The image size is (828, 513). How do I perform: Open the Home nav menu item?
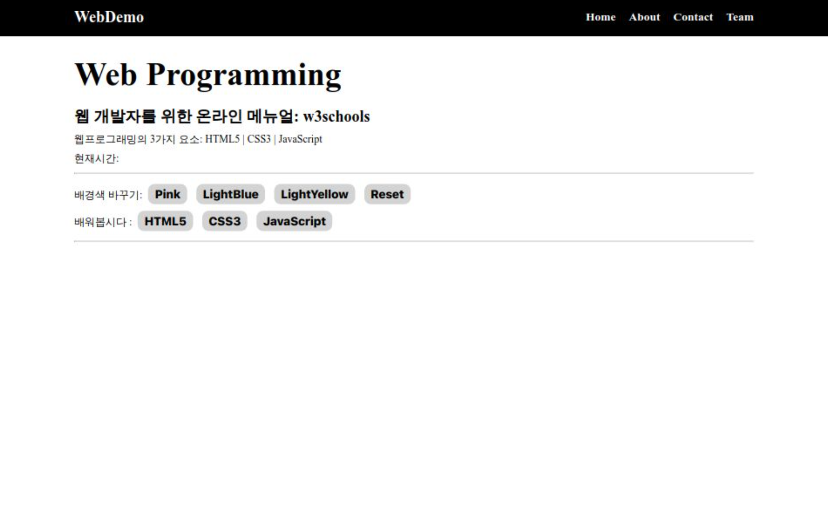click(600, 17)
